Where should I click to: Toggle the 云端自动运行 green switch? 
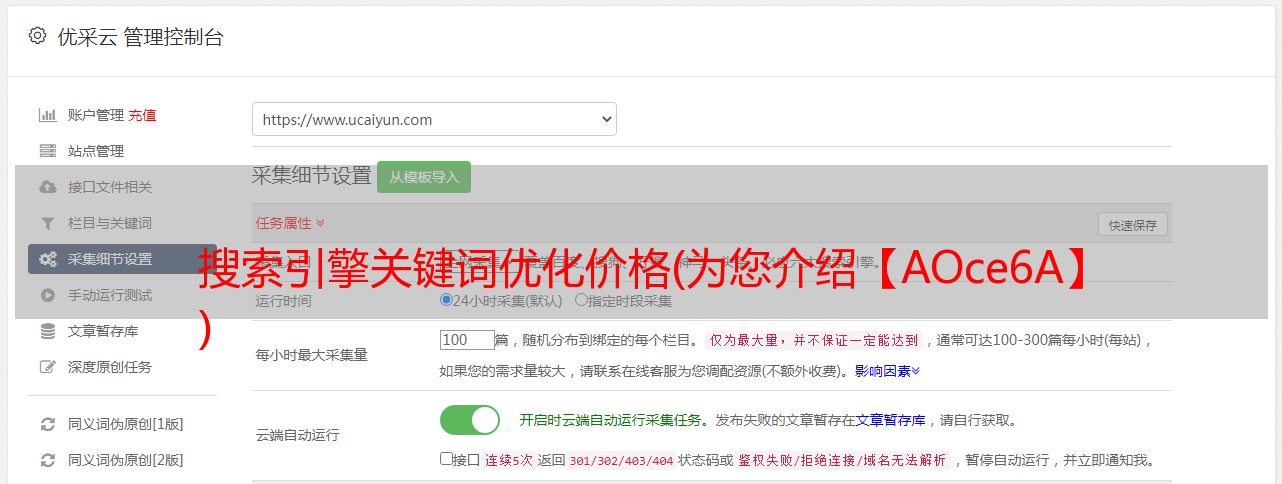[470, 420]
